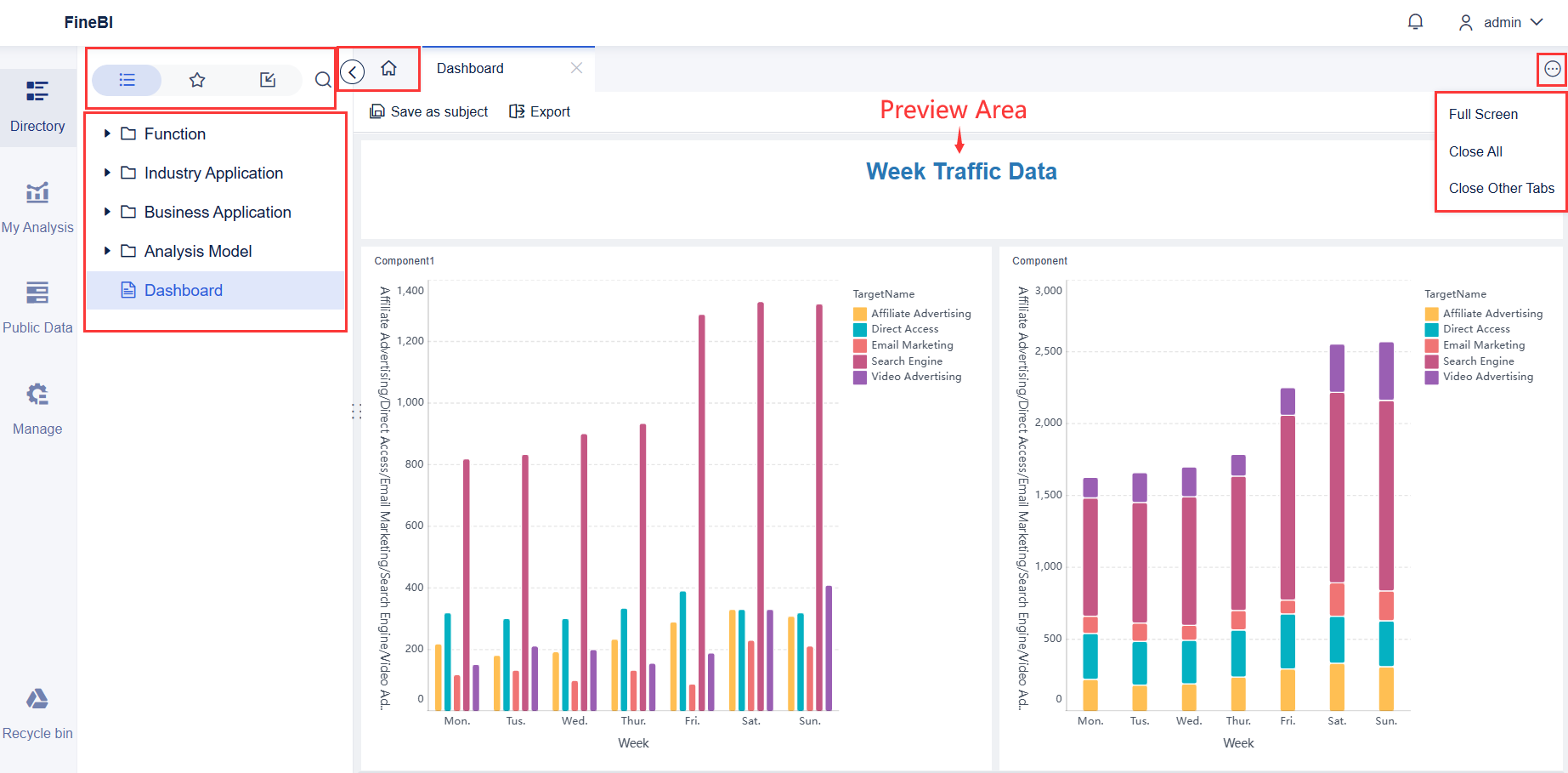Switch to directory list view
Screen dimensions: 1568x773
point(127,80)
